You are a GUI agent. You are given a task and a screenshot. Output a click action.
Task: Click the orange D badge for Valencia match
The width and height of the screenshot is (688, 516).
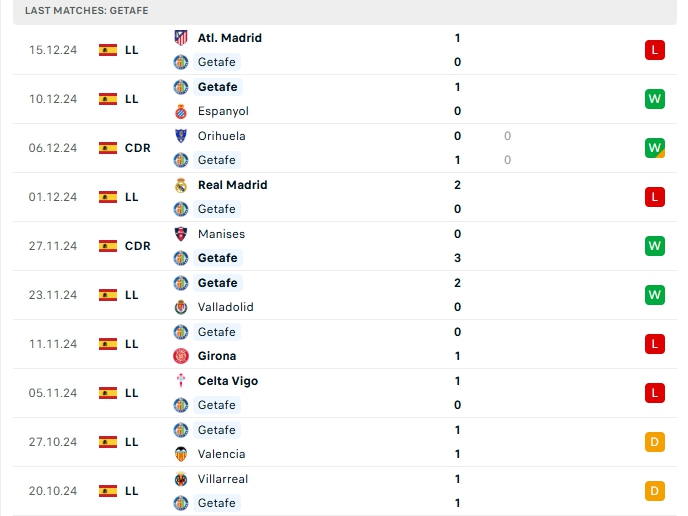[655, 442]
